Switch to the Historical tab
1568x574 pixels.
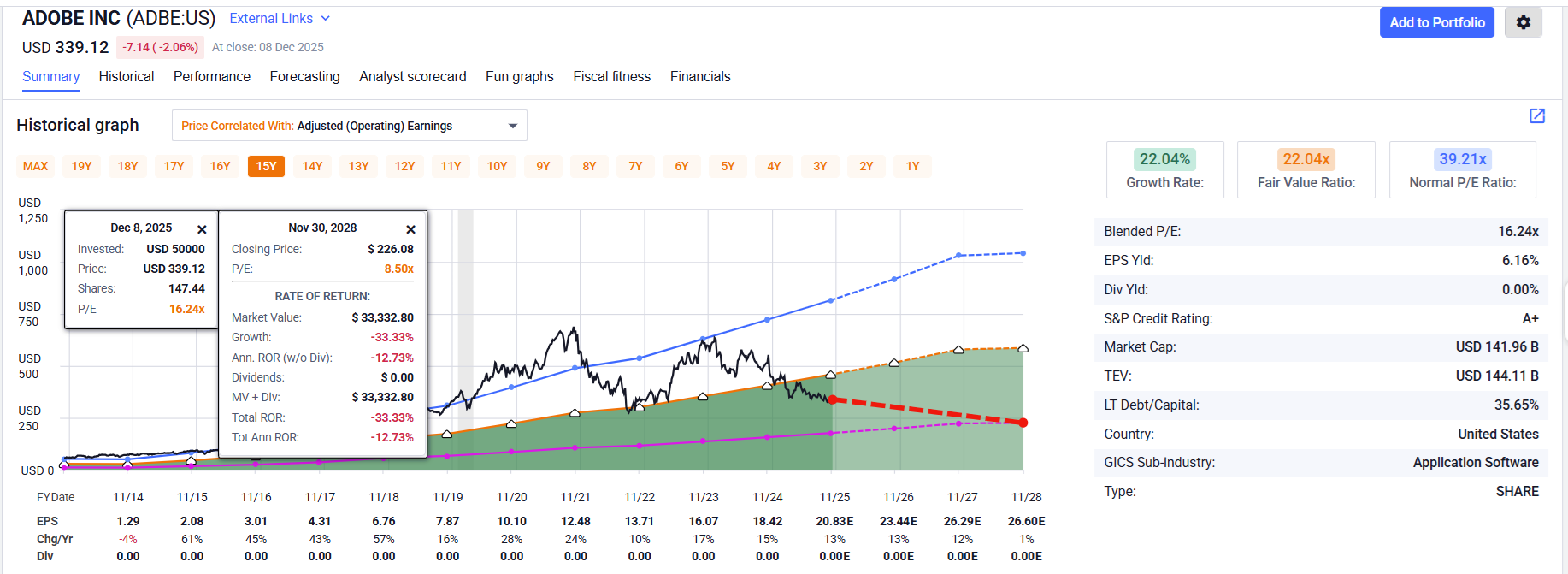127,77
